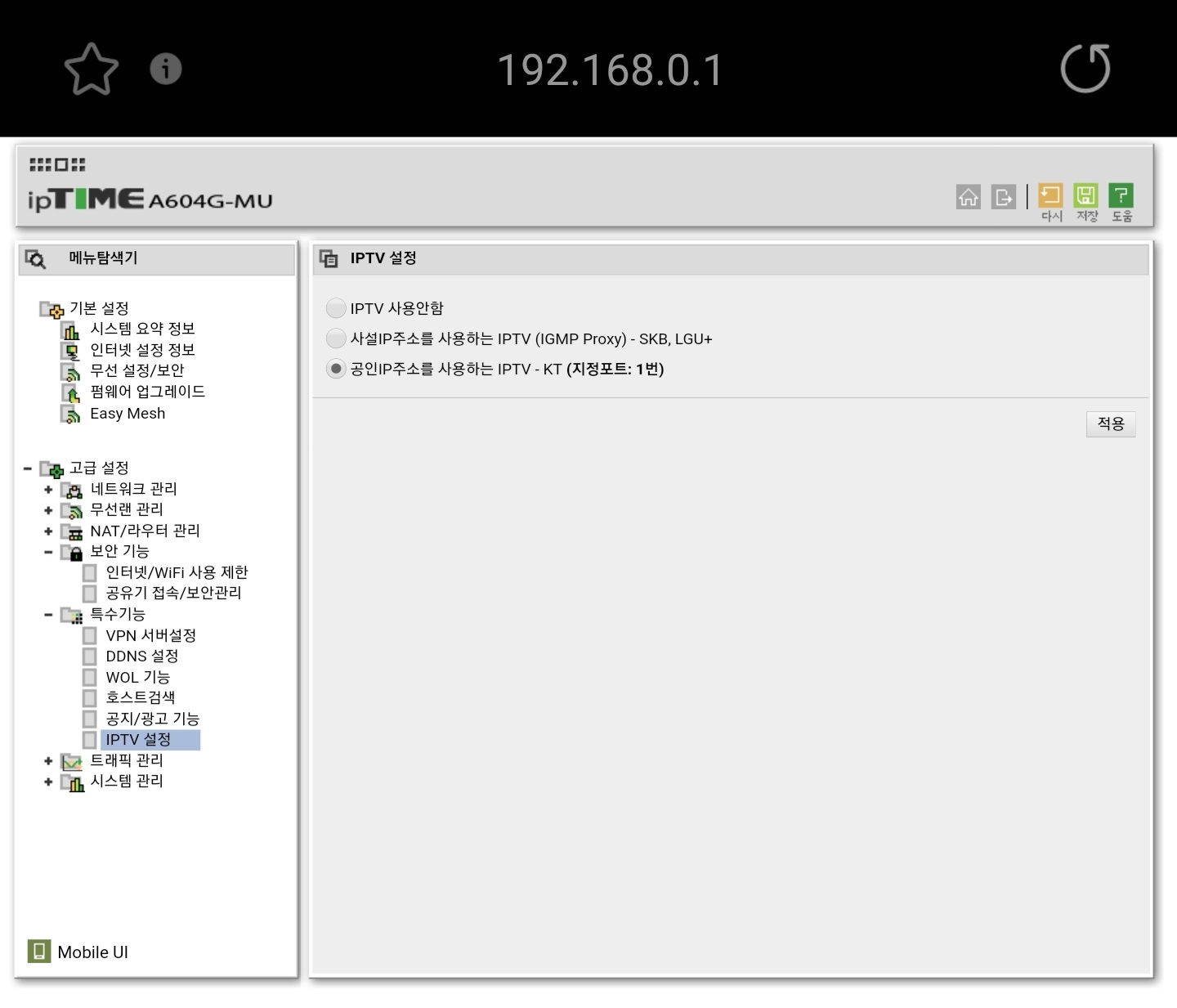Open 시스템 요약 정보
The width and height of the screenshot is (1177, 1008).
coord(142,329)
